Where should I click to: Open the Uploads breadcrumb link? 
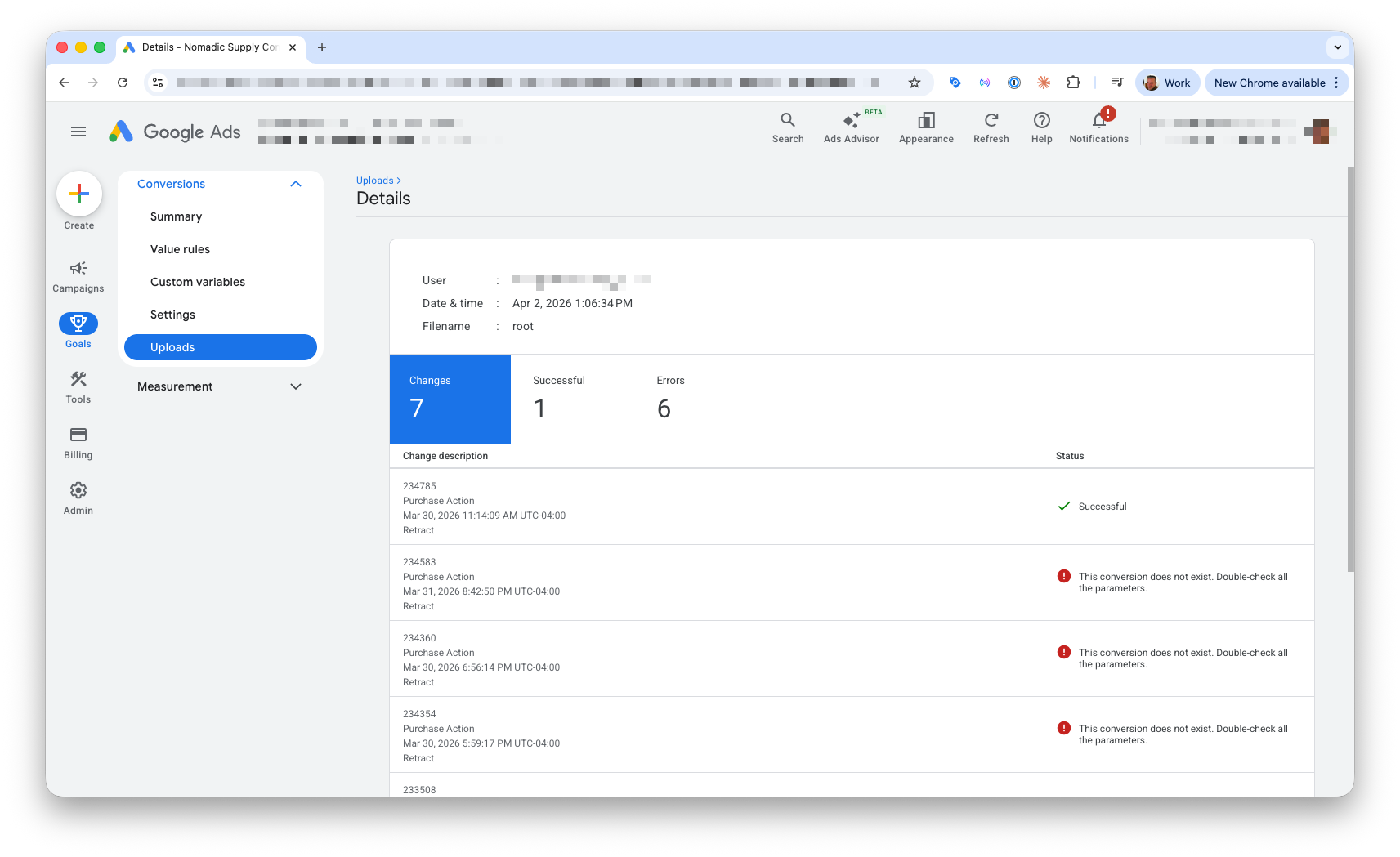[375, 180]
